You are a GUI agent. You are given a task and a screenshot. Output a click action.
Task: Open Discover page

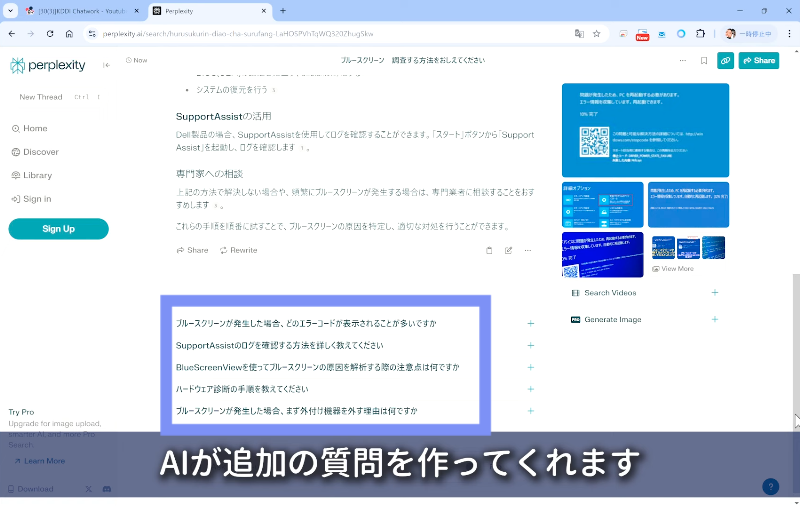click(x=35, y=152)
